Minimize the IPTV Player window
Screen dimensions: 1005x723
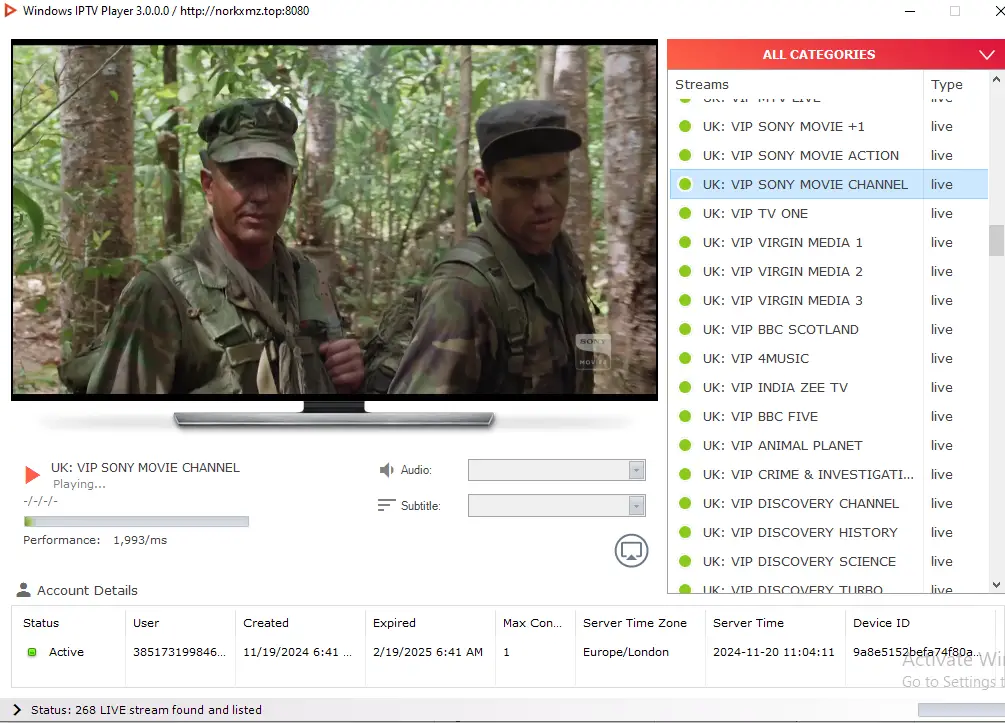[x=909, y=11]
